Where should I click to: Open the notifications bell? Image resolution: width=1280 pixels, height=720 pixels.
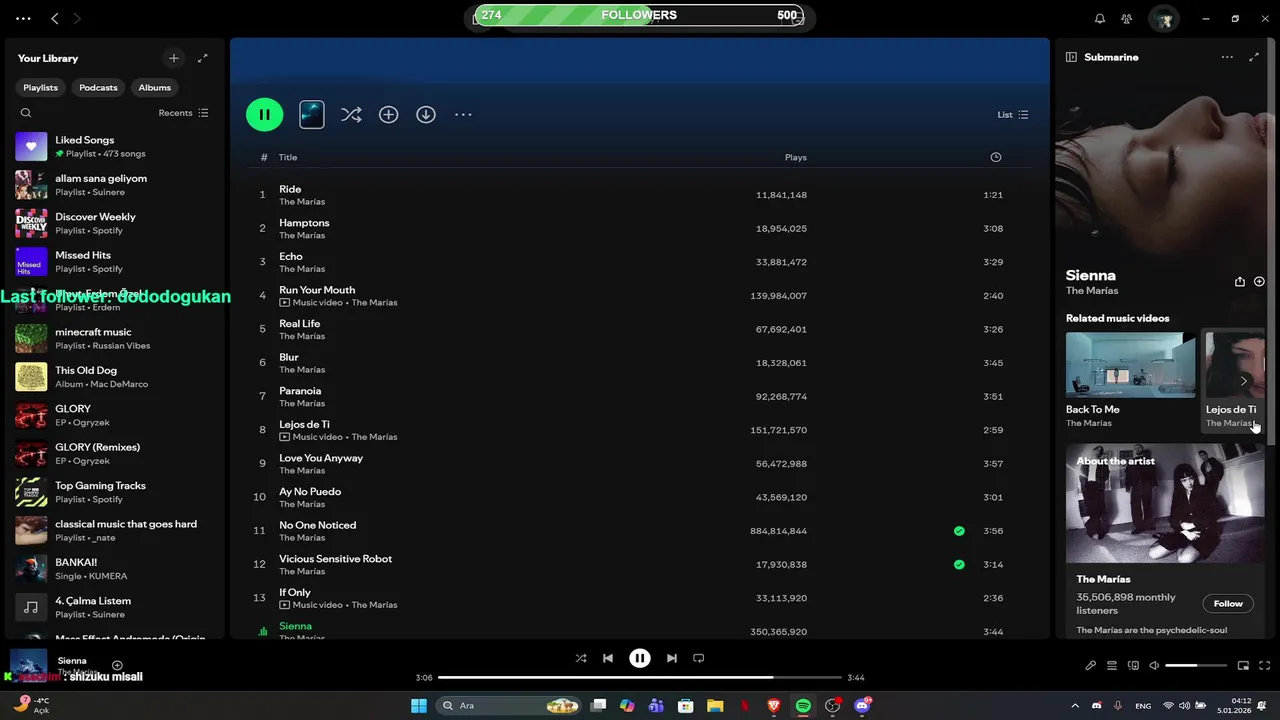point(1100,18)
